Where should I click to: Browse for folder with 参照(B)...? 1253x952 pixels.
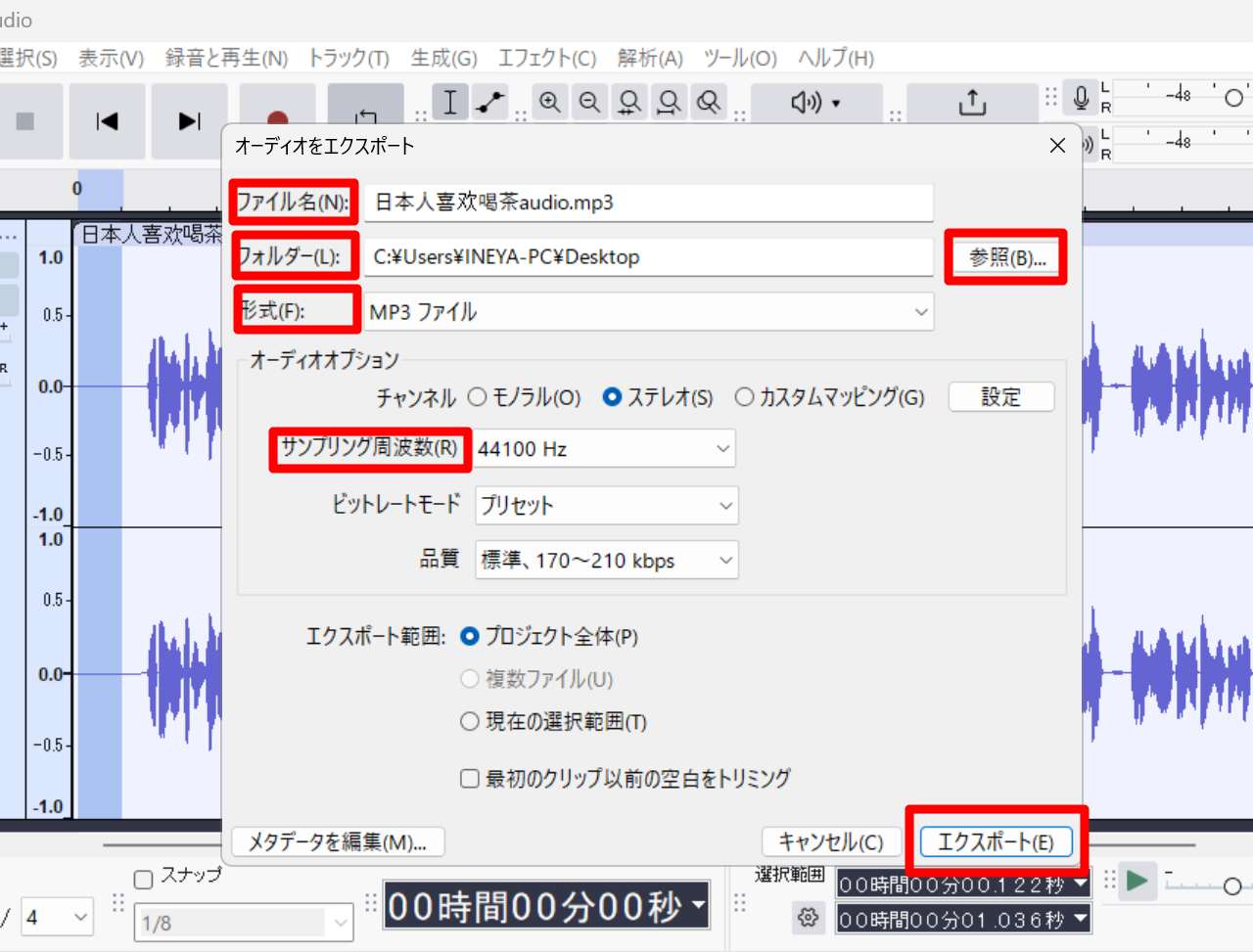1007,258
